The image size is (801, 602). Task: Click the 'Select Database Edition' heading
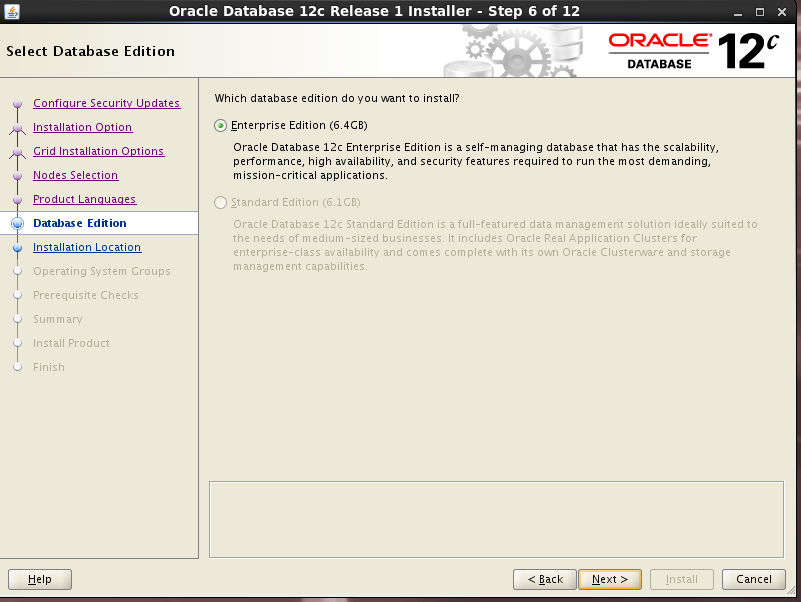(x=90, y=51)
